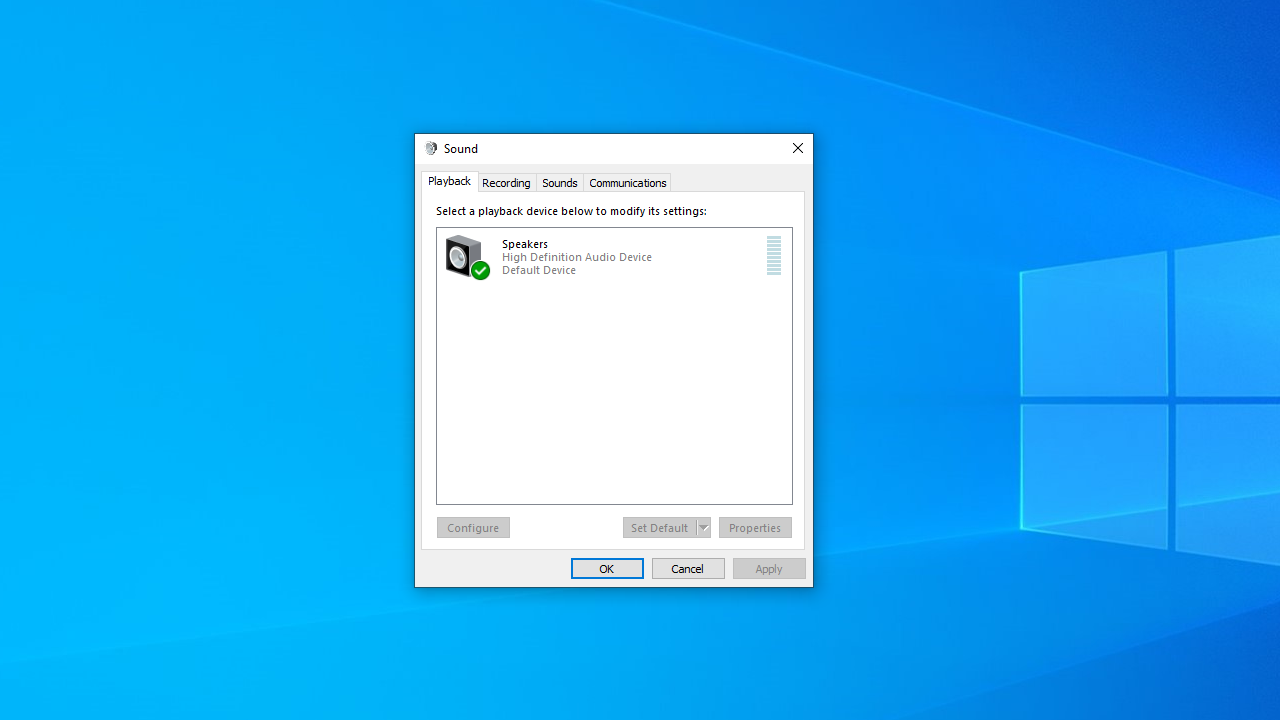The width and height of the screenshot is (1280, 720).
Task: Open the Communications tab
Action: [627, 183]
